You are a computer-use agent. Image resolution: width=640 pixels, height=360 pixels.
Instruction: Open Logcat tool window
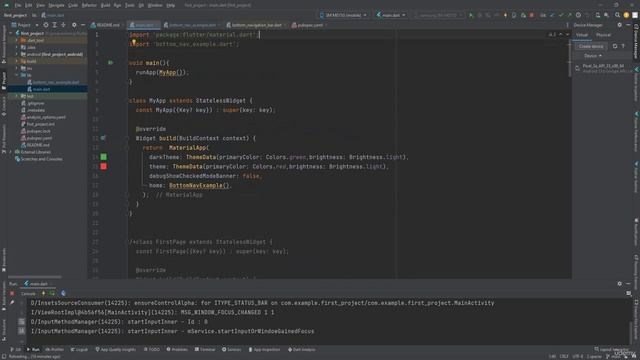coord(79,349)
